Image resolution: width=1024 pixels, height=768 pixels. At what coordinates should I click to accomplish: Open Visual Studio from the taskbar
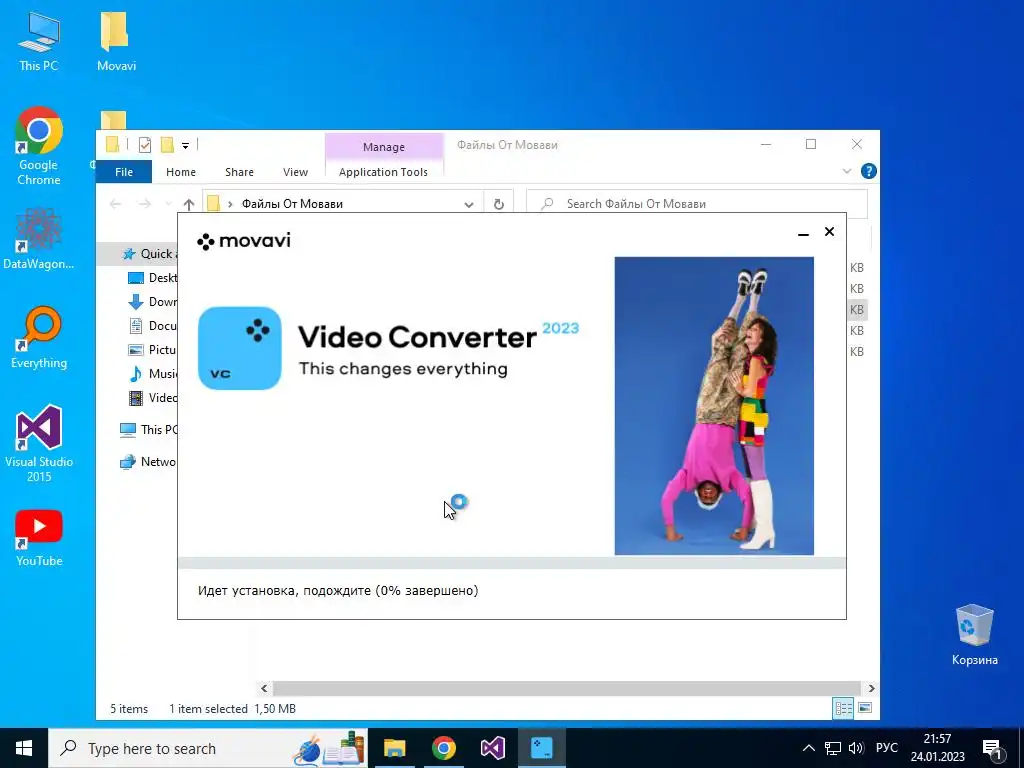click(493, 748)
